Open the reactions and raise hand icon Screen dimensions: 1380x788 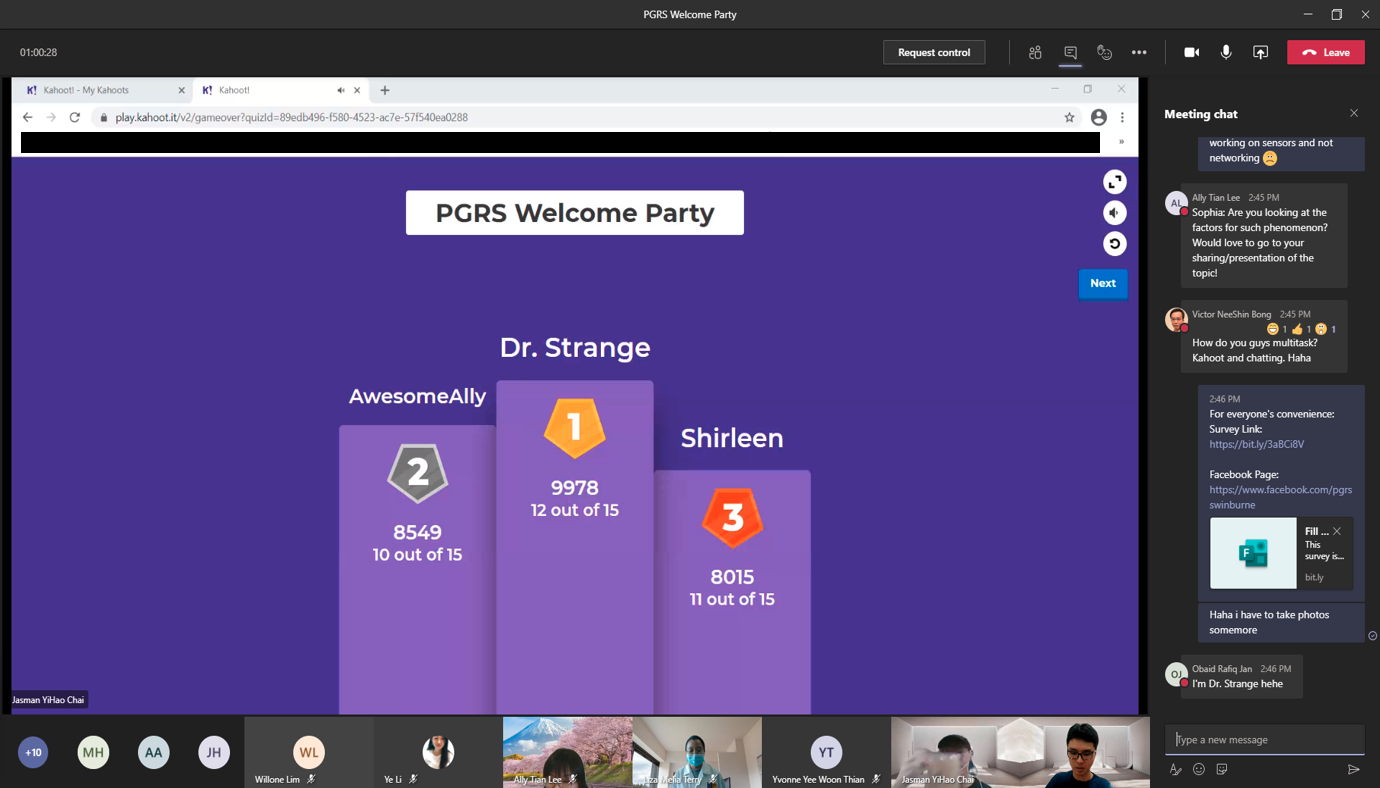(x=1104, y=52)
